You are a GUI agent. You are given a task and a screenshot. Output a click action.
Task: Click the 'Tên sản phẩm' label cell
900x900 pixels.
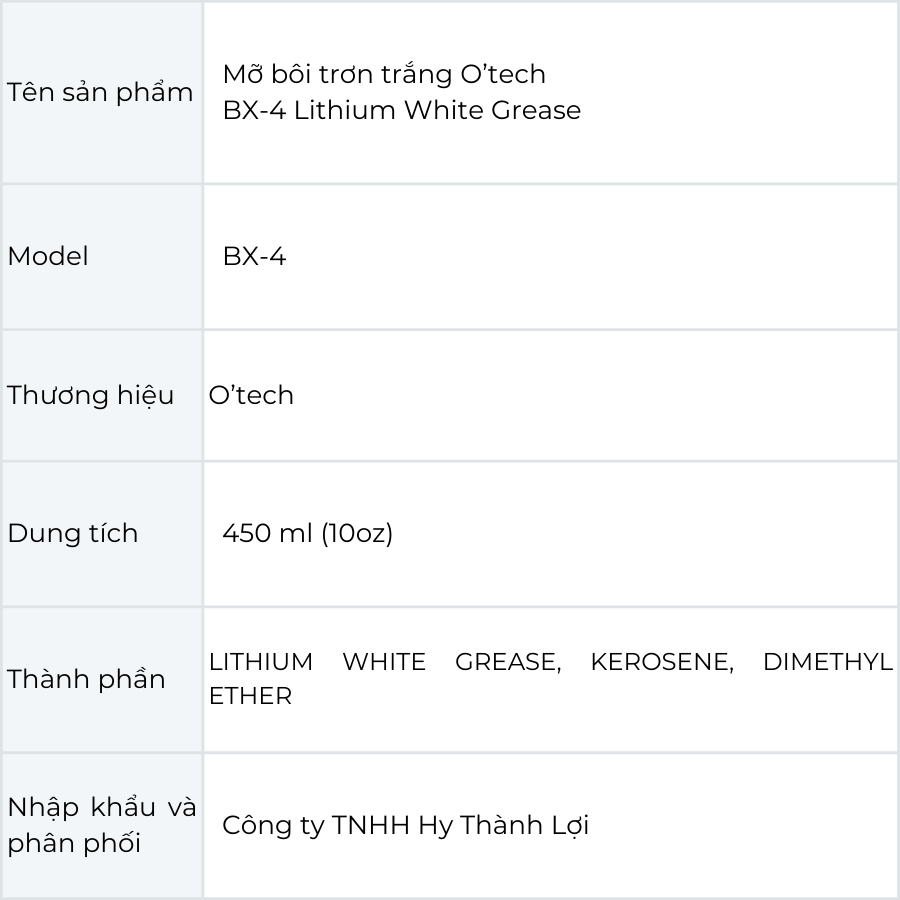(x=100, y=93)
